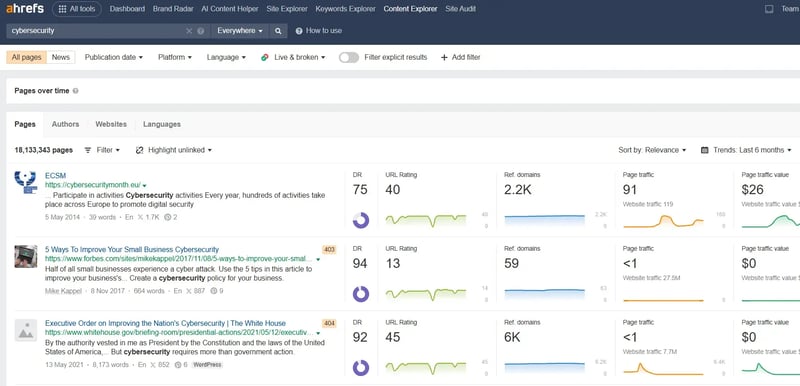The width and height of the screenshot is (800, 386).
Task: Open the Language dropdown
Action: click(x=226, y=57)
